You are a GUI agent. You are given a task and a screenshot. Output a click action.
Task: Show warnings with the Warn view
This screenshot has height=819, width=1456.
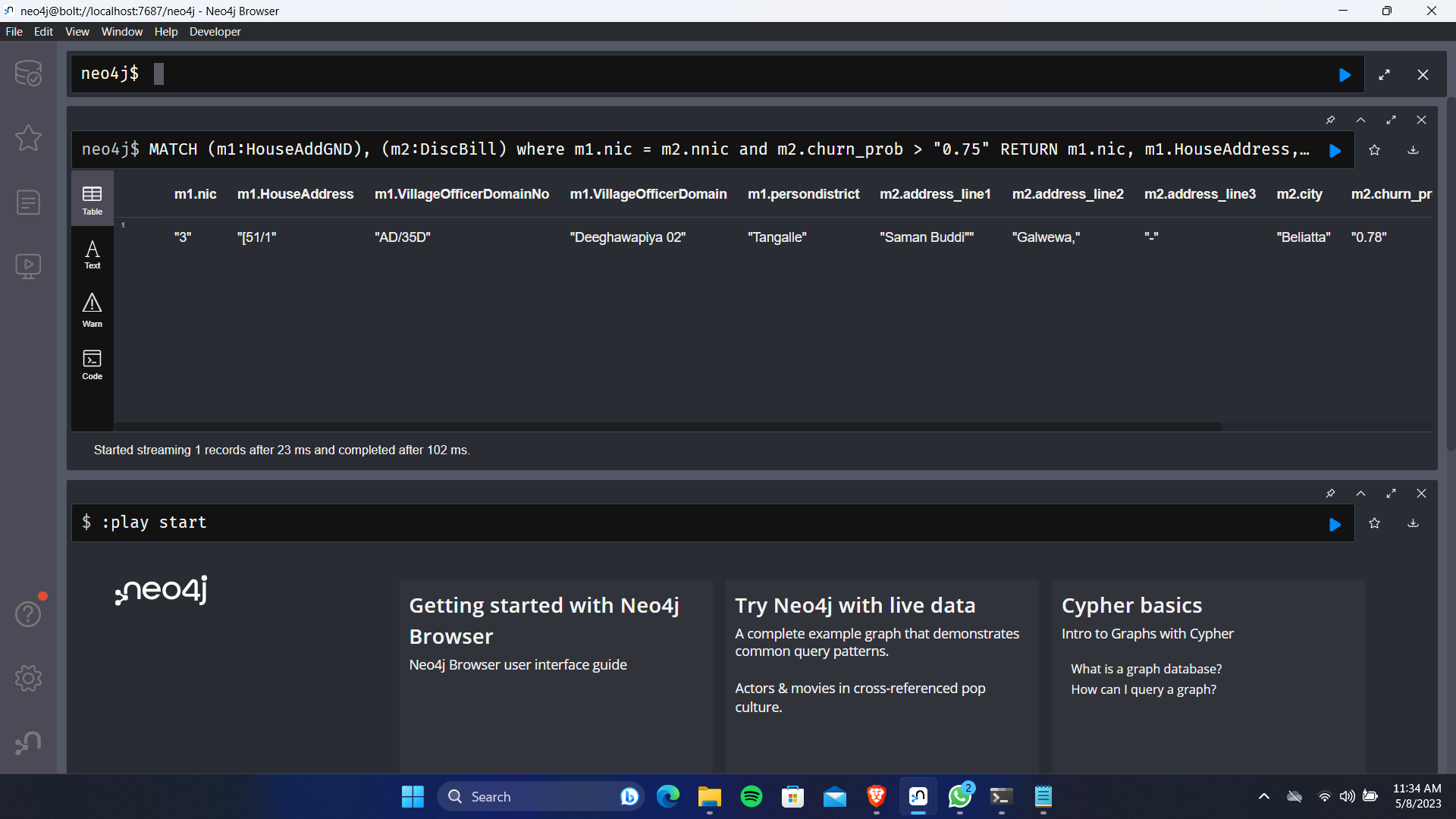pos(91,309)
